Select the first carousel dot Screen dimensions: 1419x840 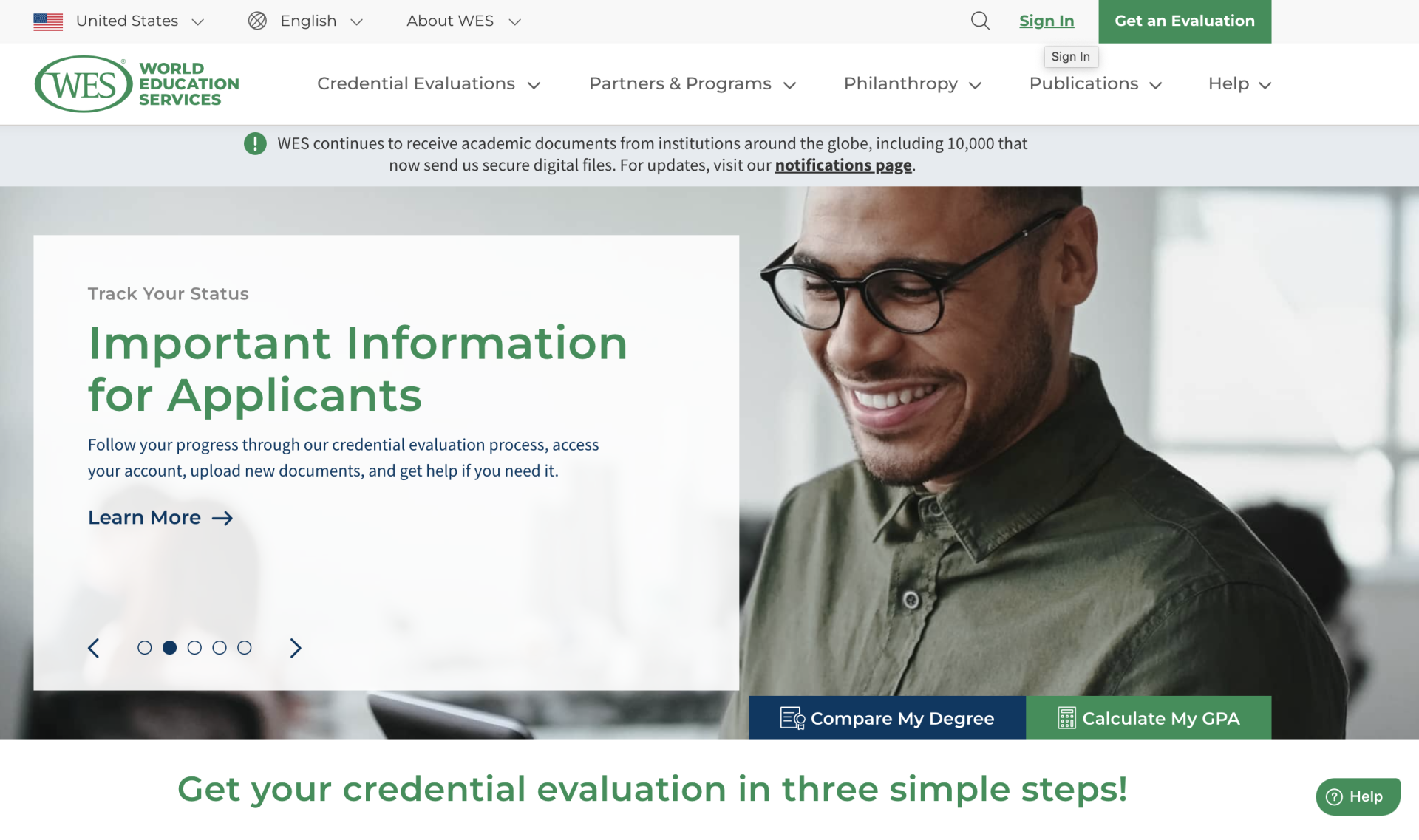point(145,648)
